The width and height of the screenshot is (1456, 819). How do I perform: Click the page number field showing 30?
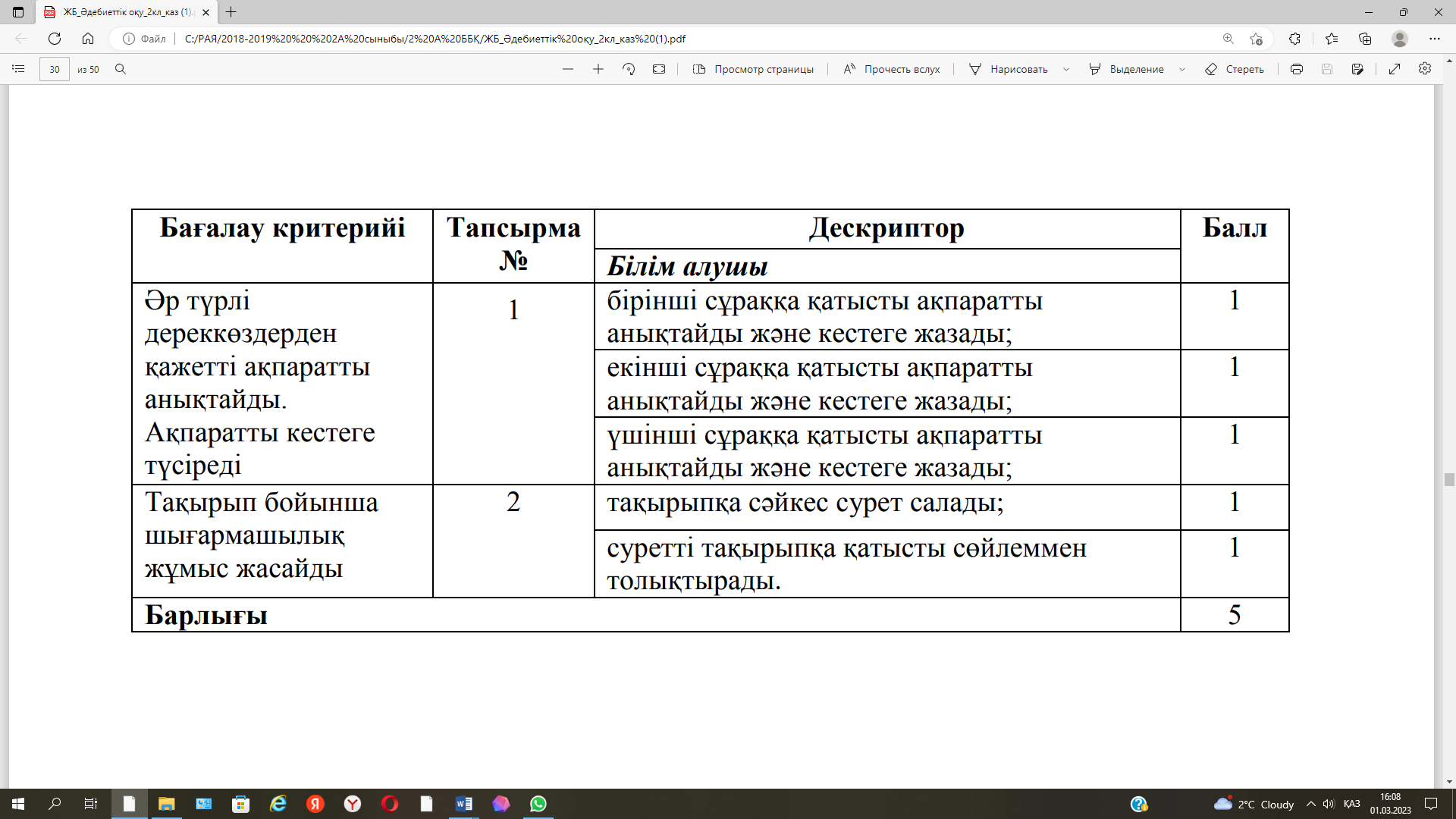55,69
